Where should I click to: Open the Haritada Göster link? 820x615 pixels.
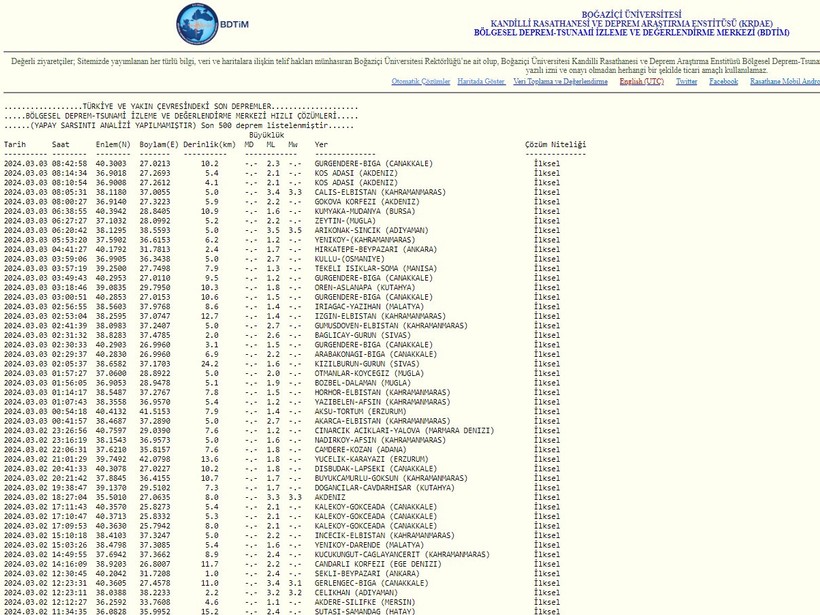482,82
